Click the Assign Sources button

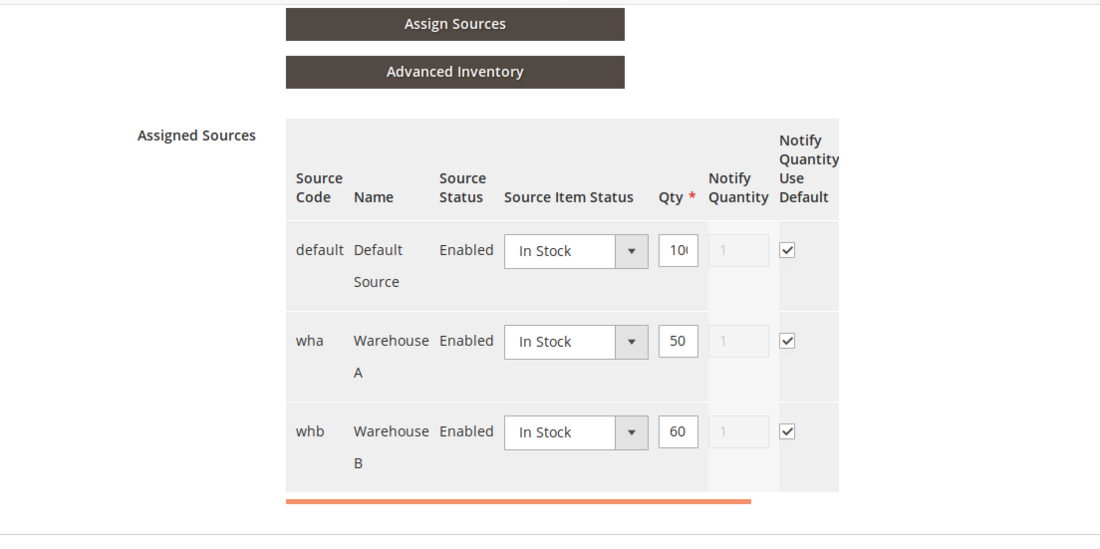pyautogui.click(x=455, y=24)
